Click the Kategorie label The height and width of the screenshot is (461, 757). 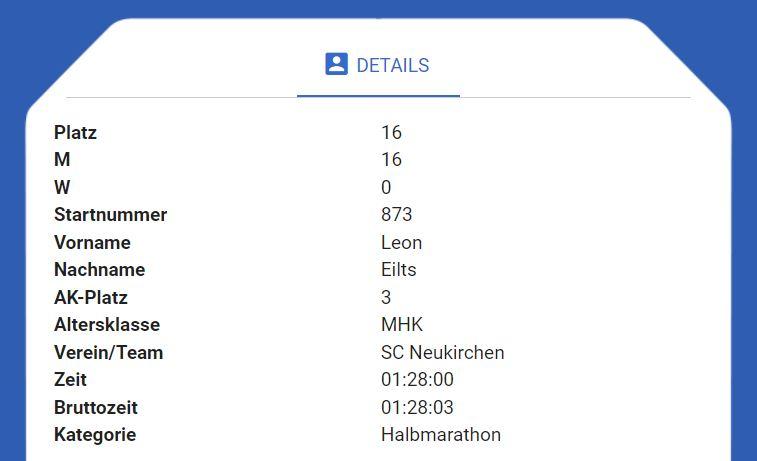(x=95, y=434)
